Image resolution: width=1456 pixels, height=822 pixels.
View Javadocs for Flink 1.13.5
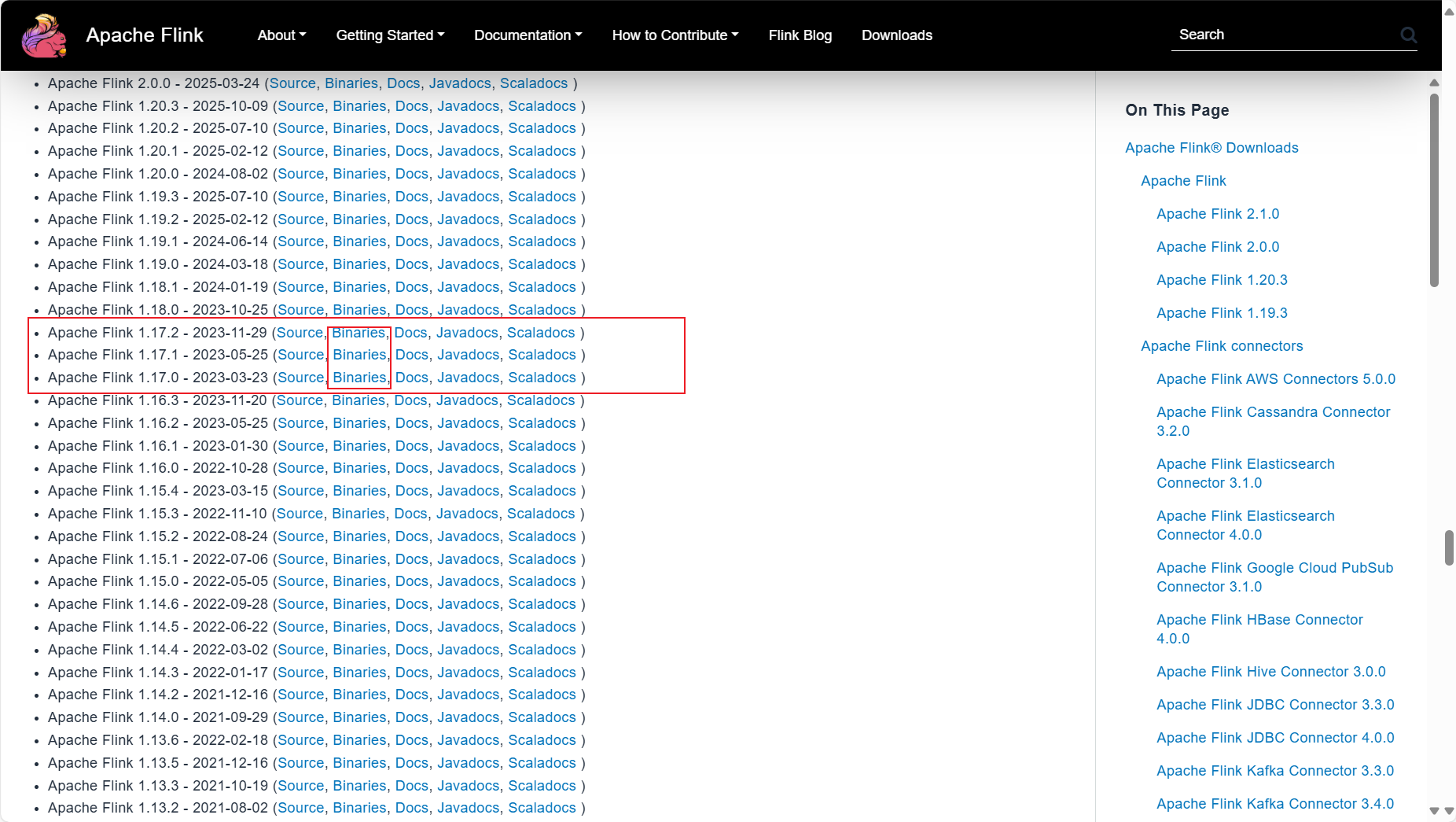(x=469, y=763)
